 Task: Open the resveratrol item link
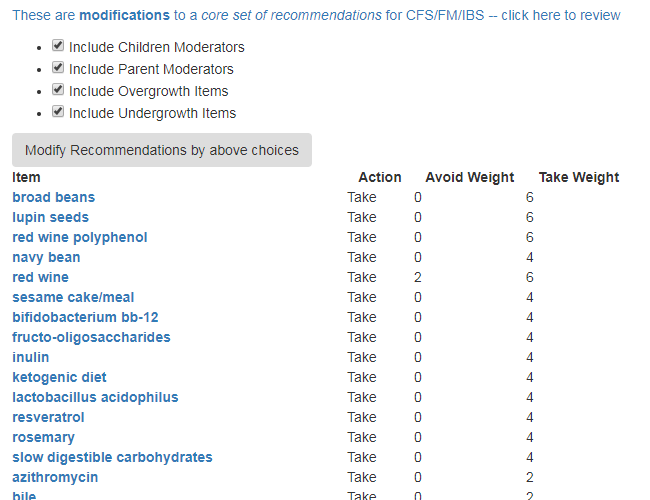(48, 417)
